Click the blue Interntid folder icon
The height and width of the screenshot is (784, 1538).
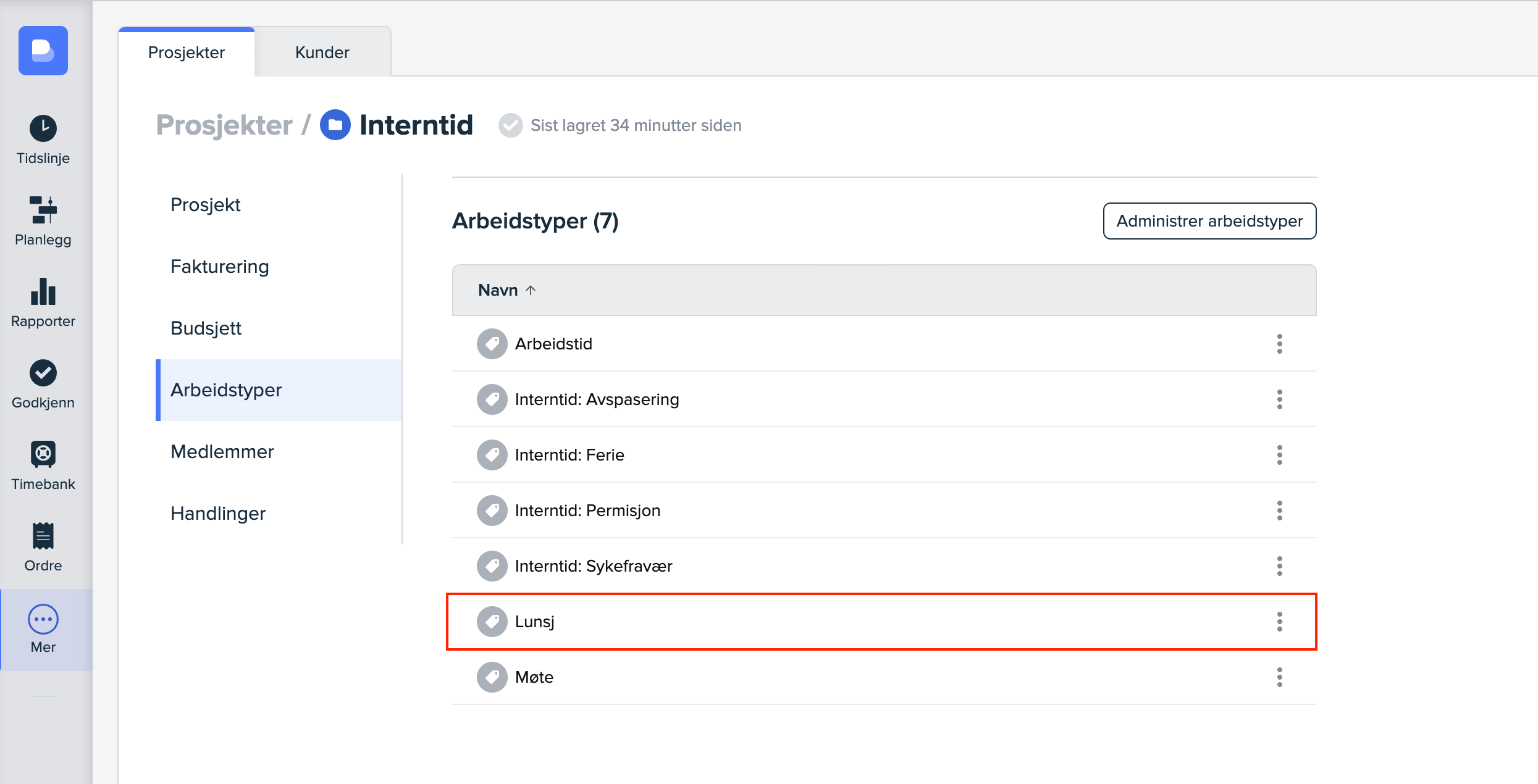(x=335, y=125)
